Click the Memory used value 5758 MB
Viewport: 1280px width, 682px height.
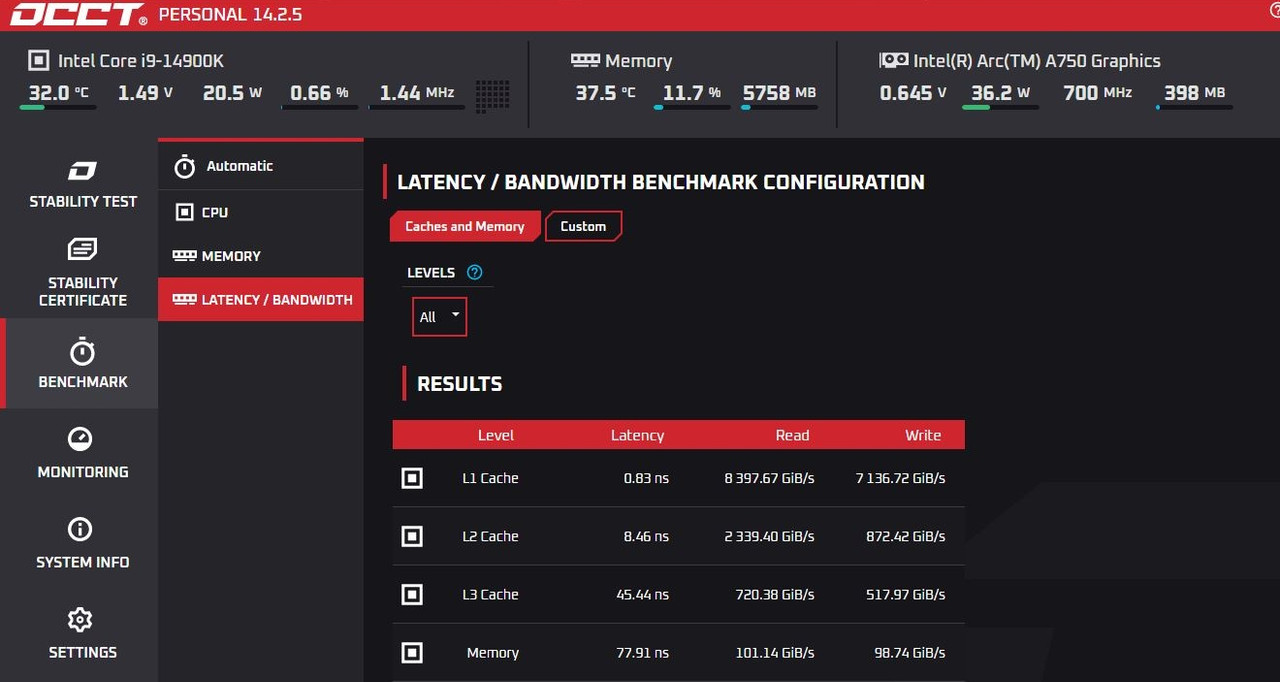pos(779,92)
